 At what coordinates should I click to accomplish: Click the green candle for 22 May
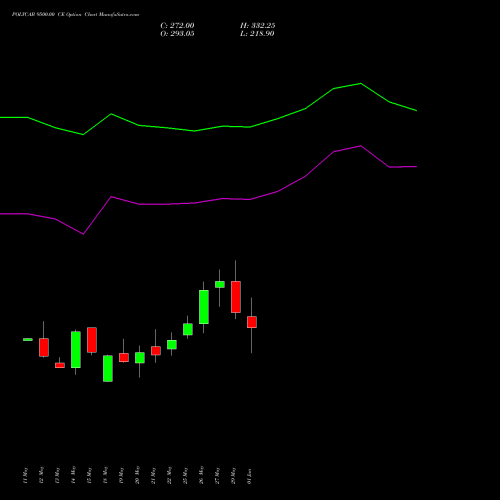(172, 345)
